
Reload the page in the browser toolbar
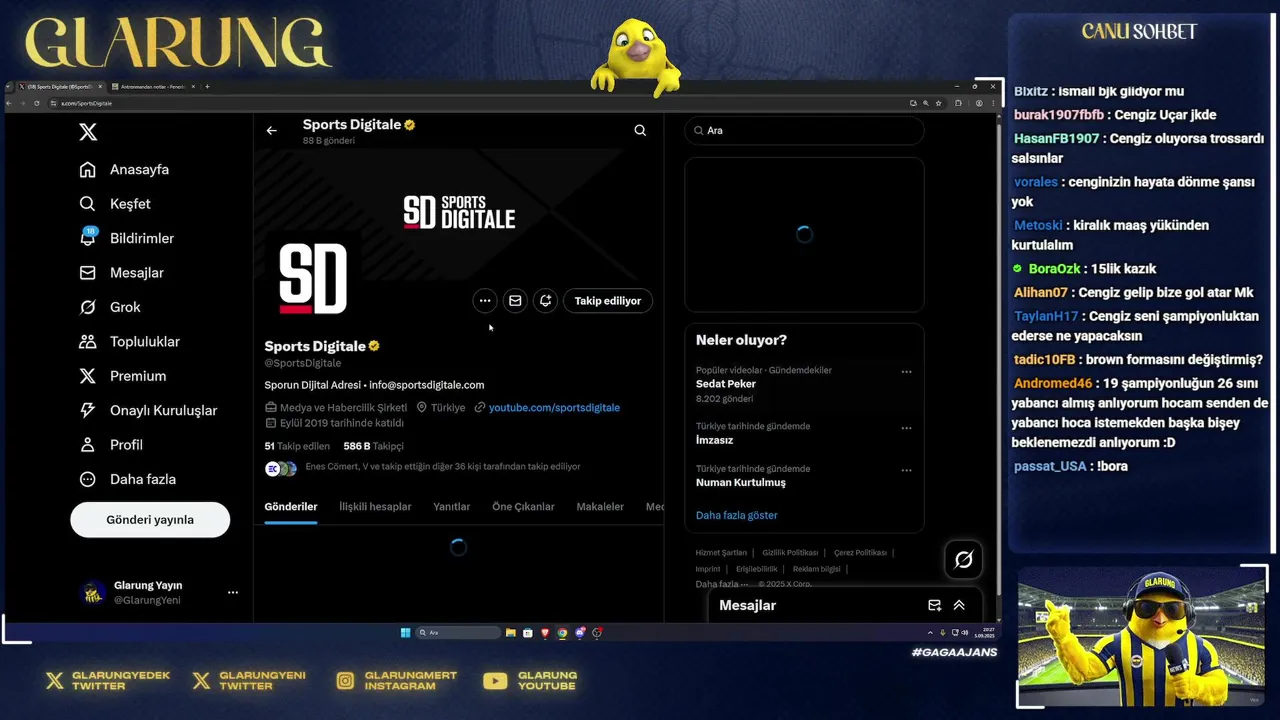click(x=37, y=103)
